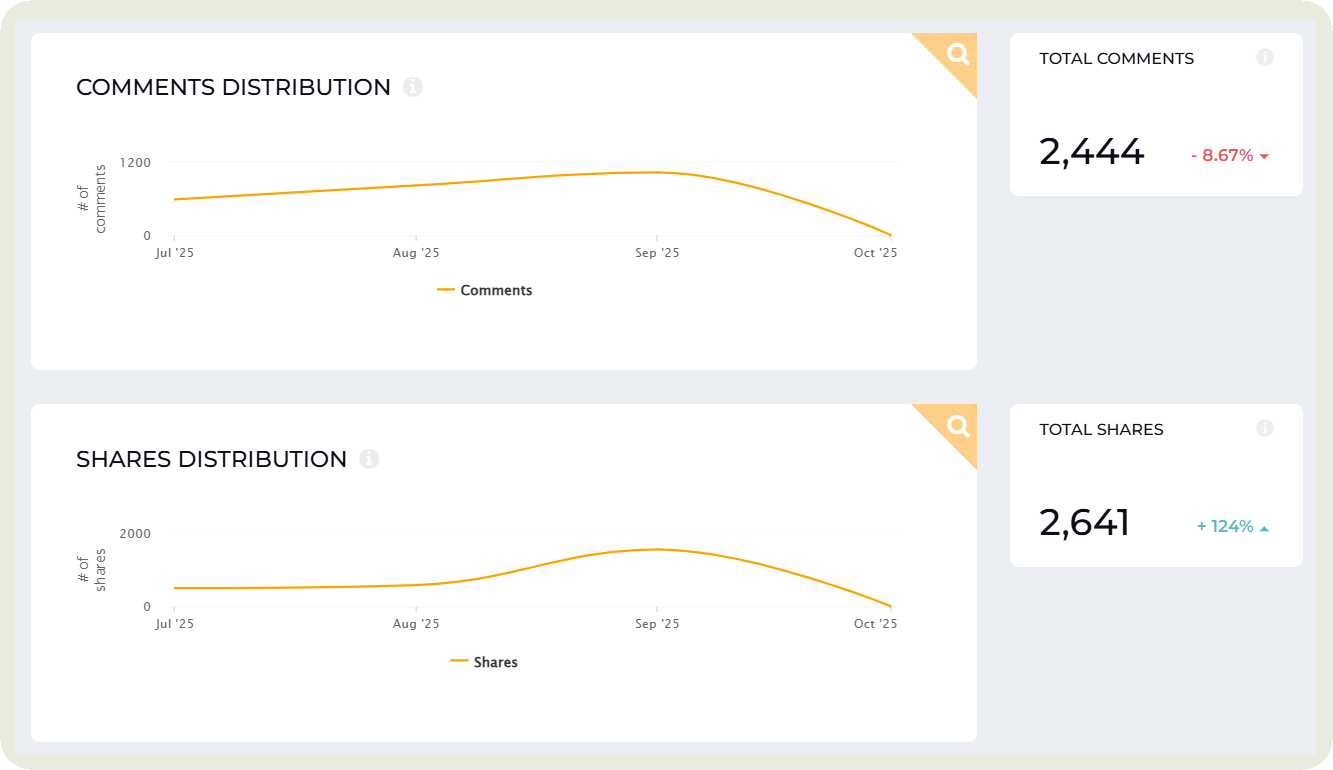Click the Sep '25 peak on shares line
Screen dimensions: 1333x770
pyautogui.click(x=656, y=549)
